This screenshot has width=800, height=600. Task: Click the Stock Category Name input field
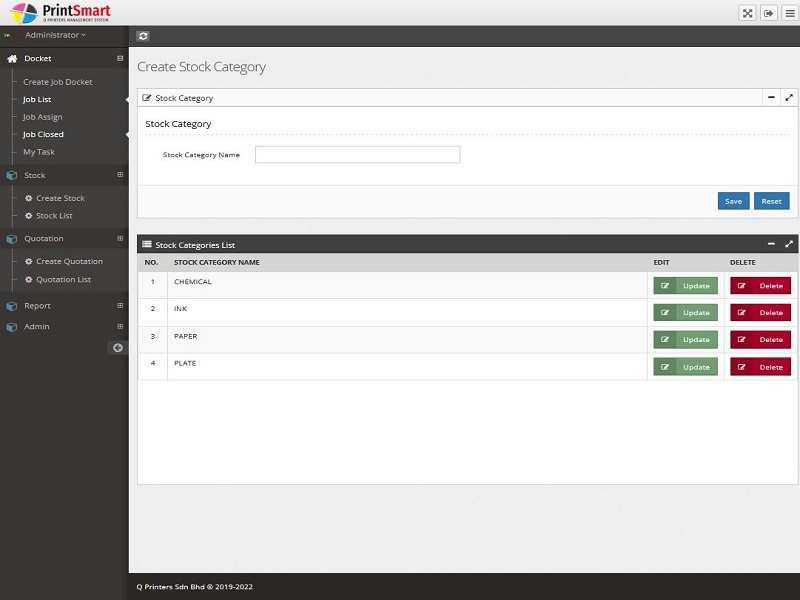point(357,155)
